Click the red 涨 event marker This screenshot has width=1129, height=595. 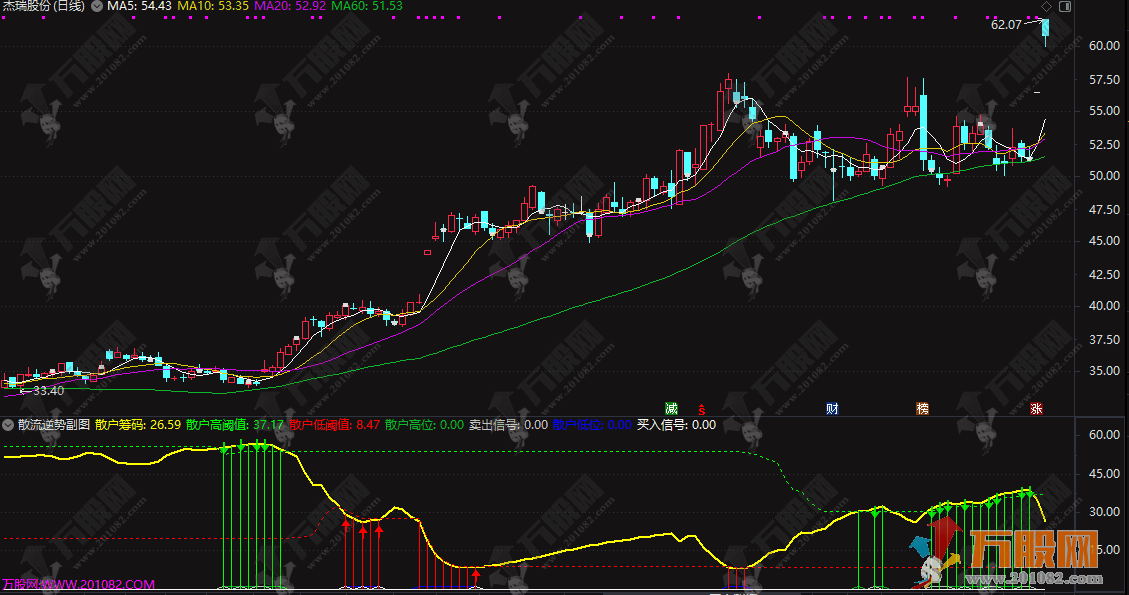[x=1037, y=408]
